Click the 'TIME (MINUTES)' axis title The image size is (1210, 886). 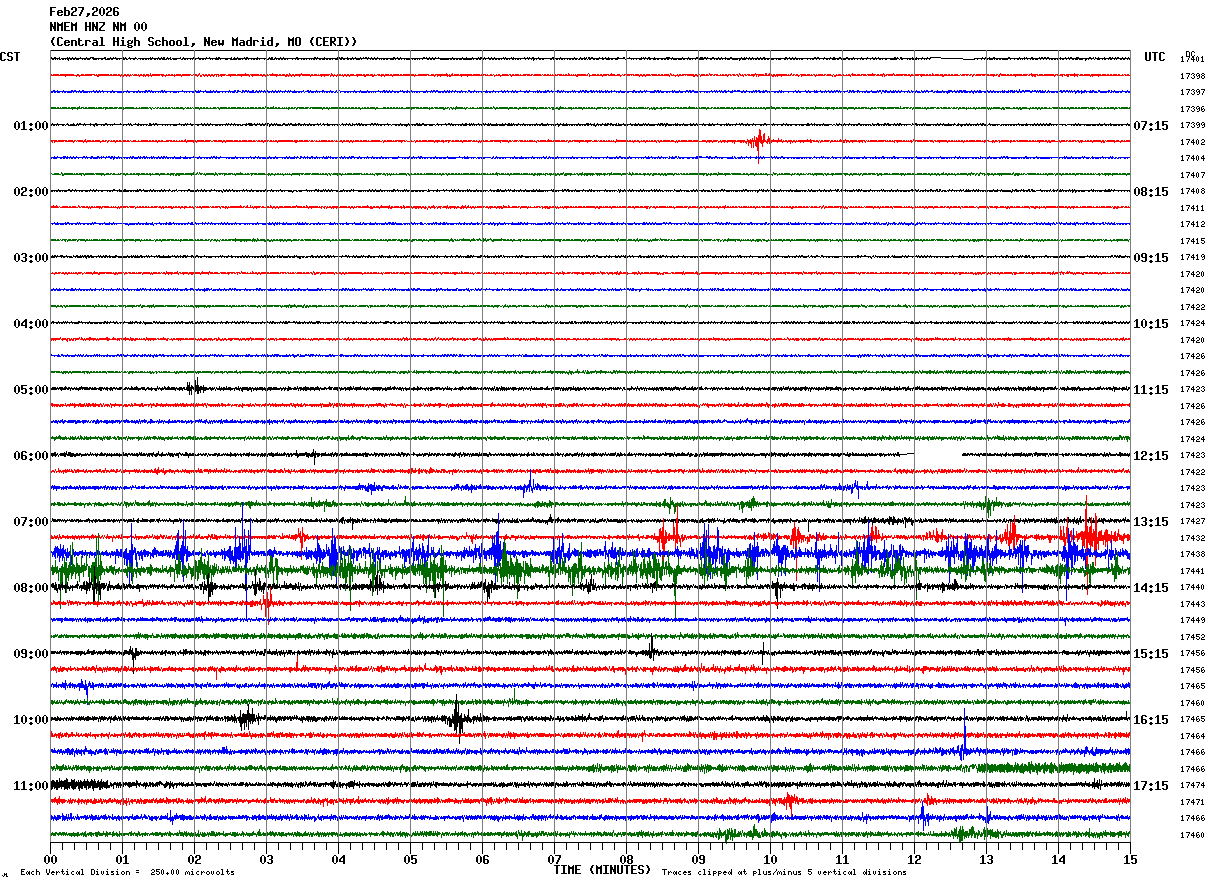(602, 870)
